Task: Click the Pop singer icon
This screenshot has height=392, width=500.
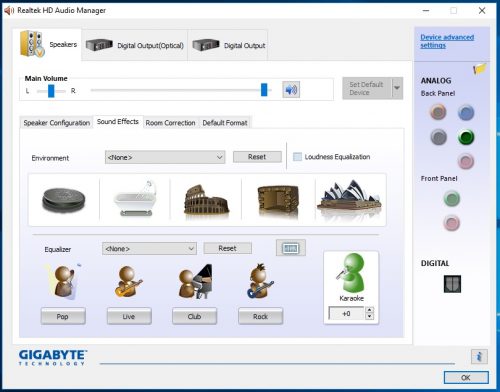Action: [x=64, y=281]
